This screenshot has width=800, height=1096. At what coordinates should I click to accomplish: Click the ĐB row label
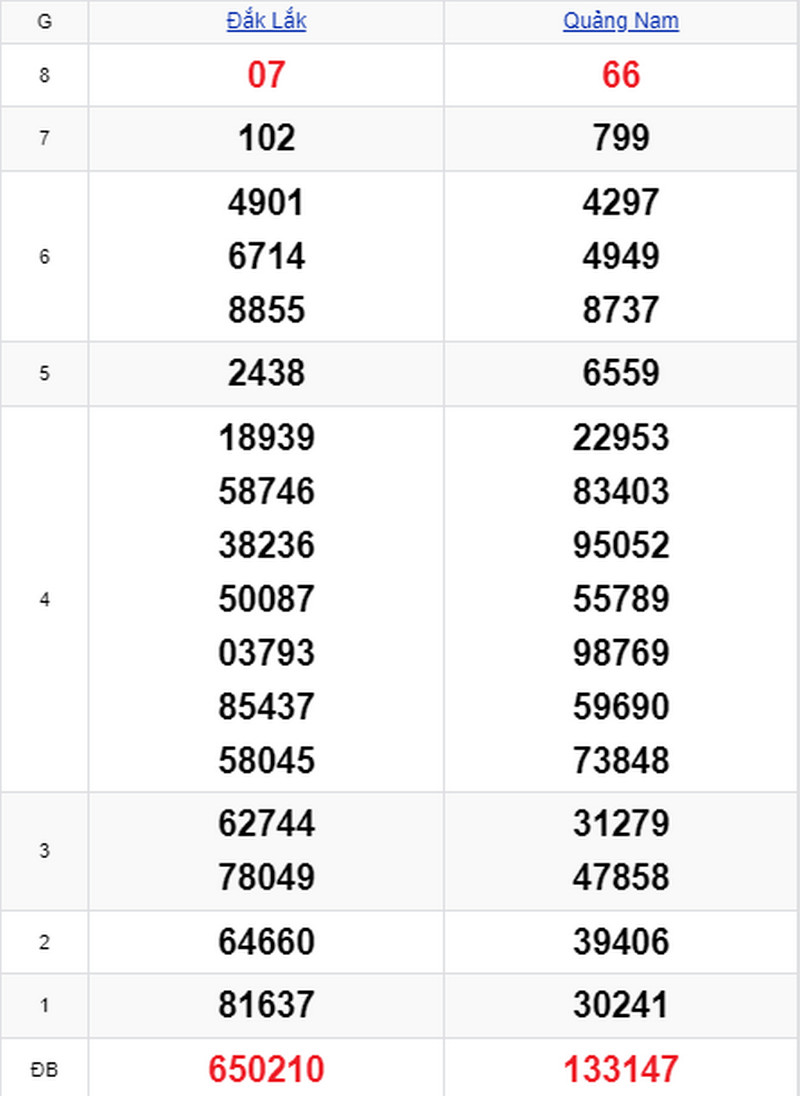[44, 1069]
